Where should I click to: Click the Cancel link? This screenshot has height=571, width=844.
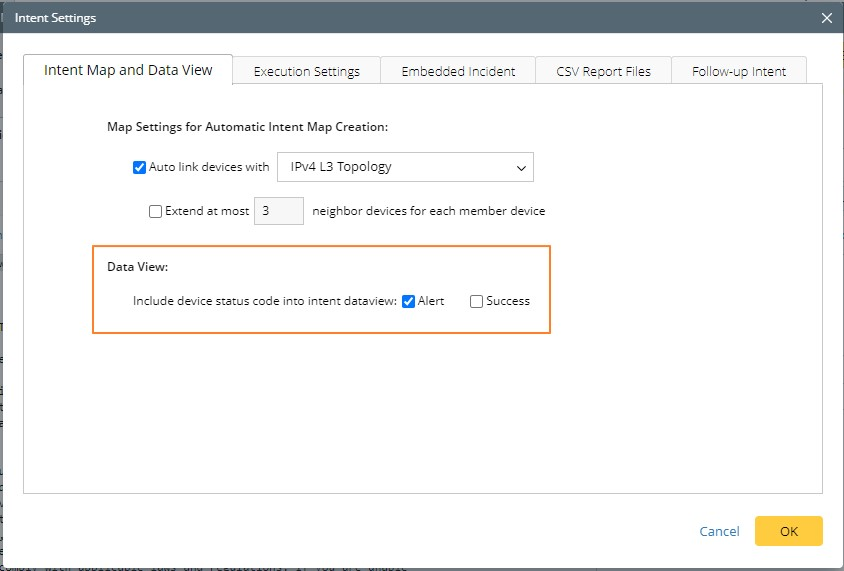point(719,531)
